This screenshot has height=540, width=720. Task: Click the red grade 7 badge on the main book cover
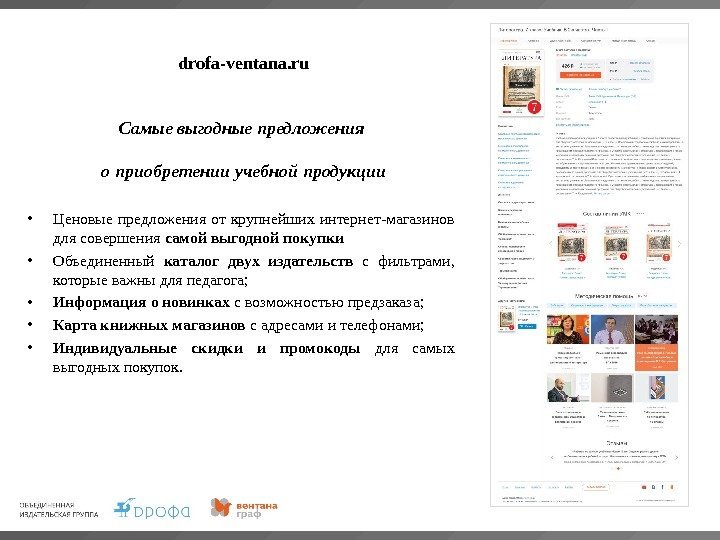point(534,107)
